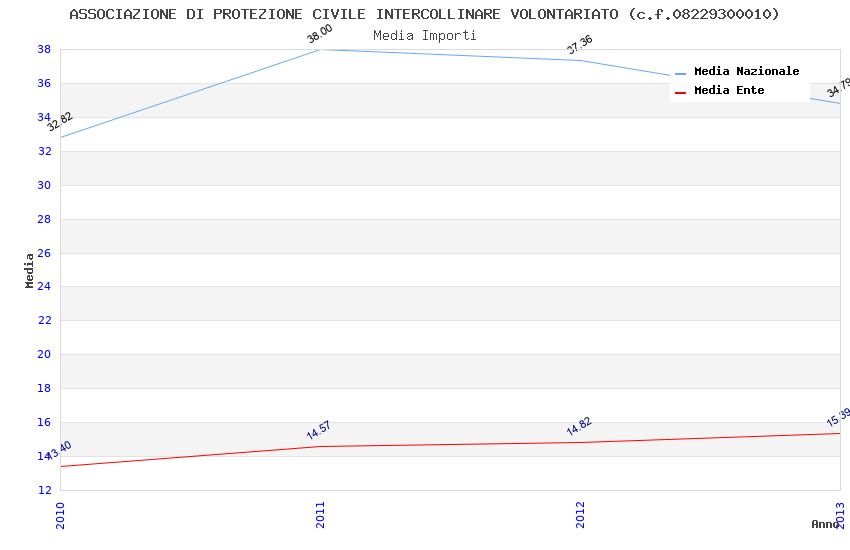Click the vertical Media y-axis title
Image resolution: width=850 pixels, height=550 pixels.
[x=30, y=270]
